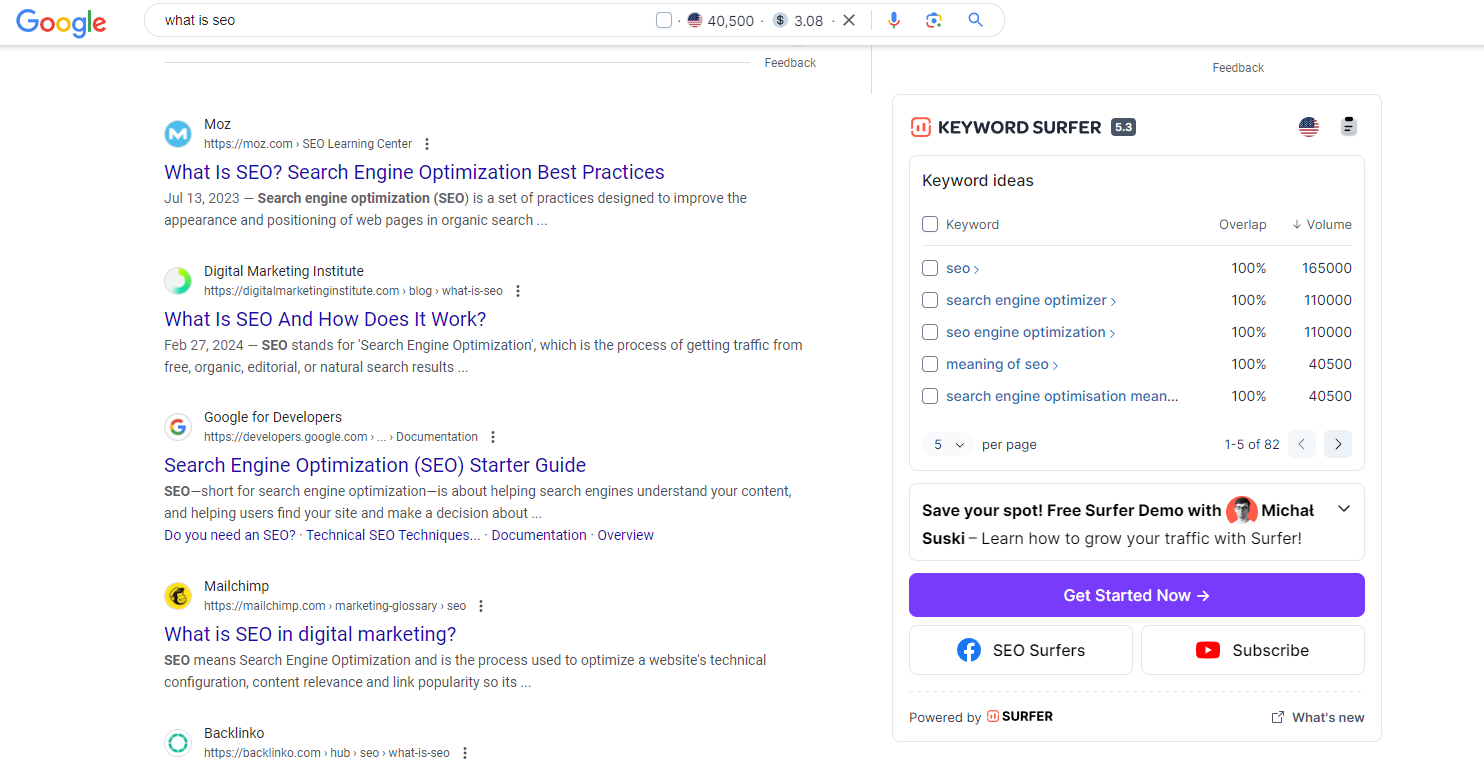The image size is (1484, 763).
Task: Click the 'Technical SEO Techniques...' sitelink
Action: pyautogui.click(x=393, y=535)
